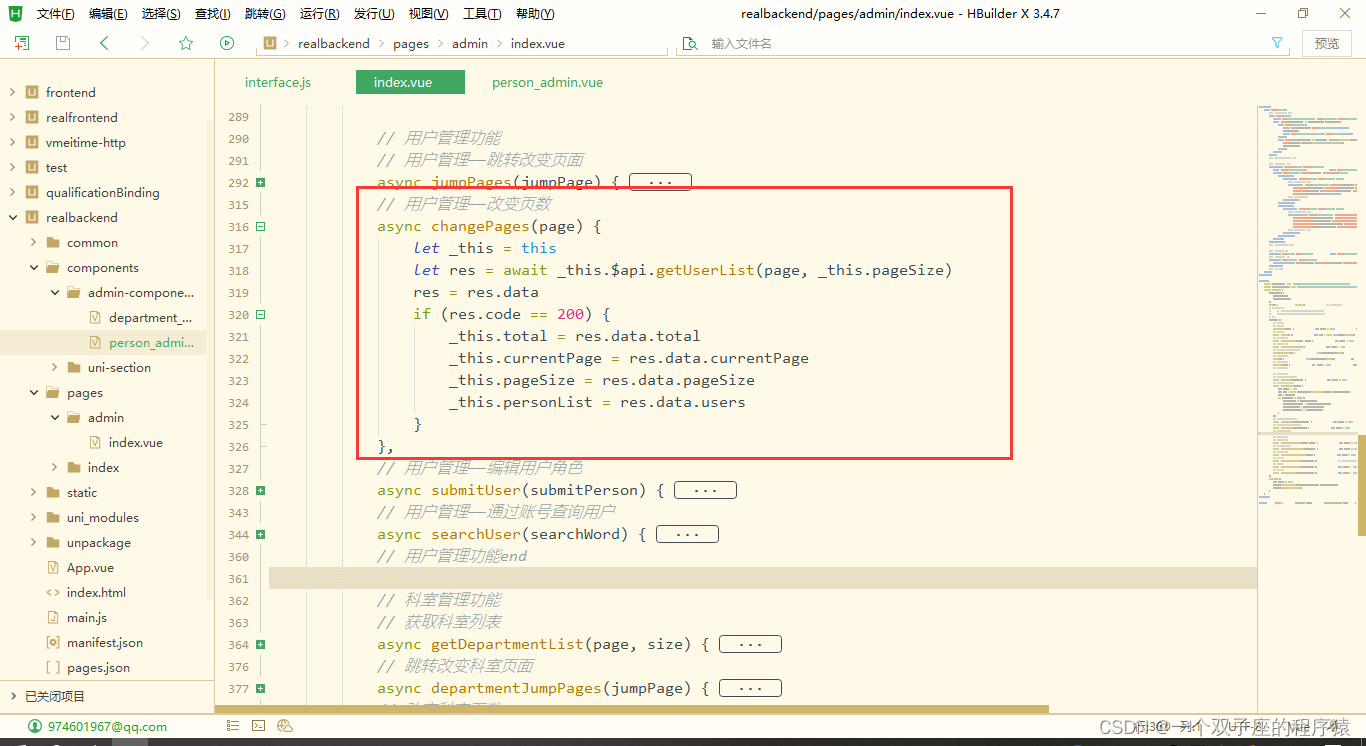Unfold the line 344 searchUser block
The height and width of the screenshot is (746, 1366).
coord(260,535)
